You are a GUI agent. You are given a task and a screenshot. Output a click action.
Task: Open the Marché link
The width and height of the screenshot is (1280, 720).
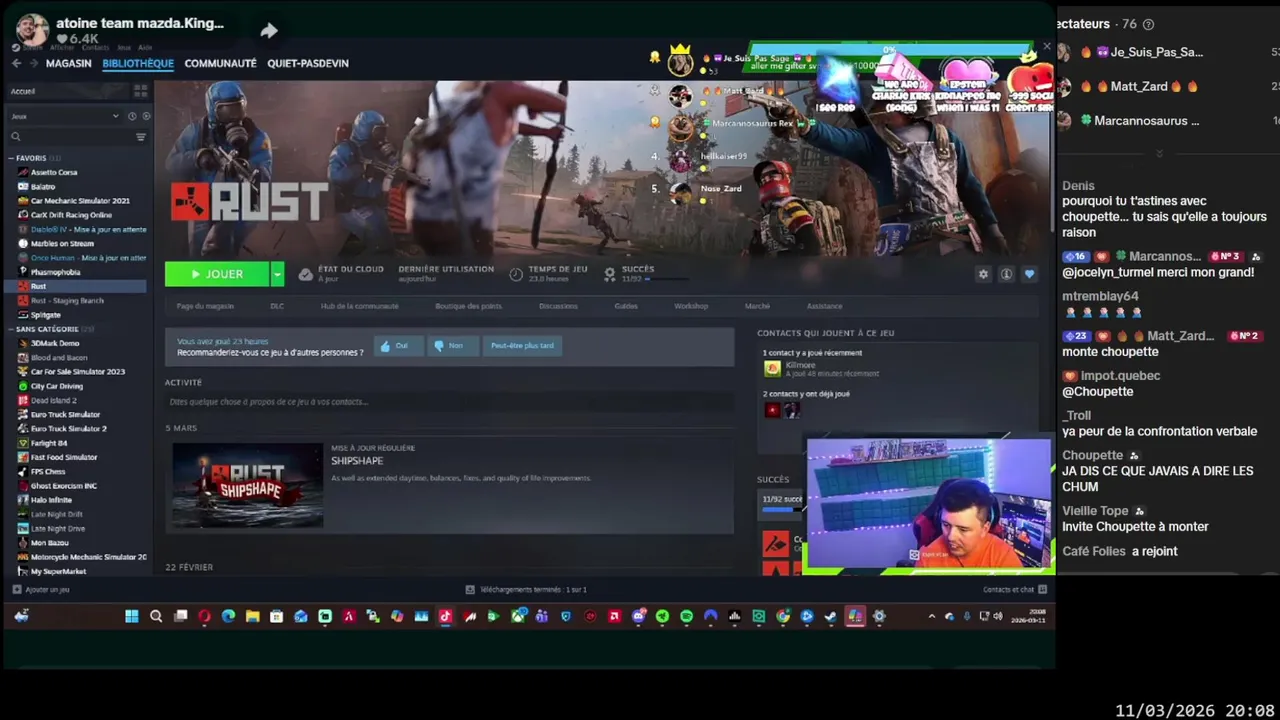click(757, 306)
